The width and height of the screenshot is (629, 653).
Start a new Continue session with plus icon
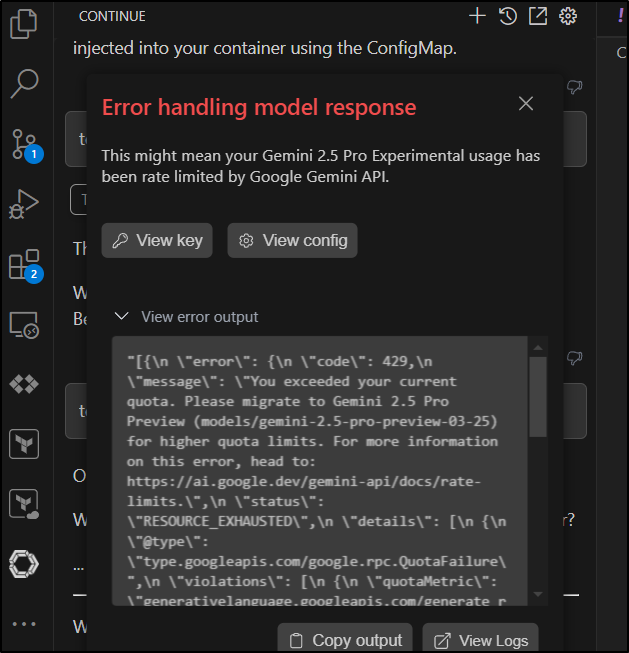coord(477,16)
